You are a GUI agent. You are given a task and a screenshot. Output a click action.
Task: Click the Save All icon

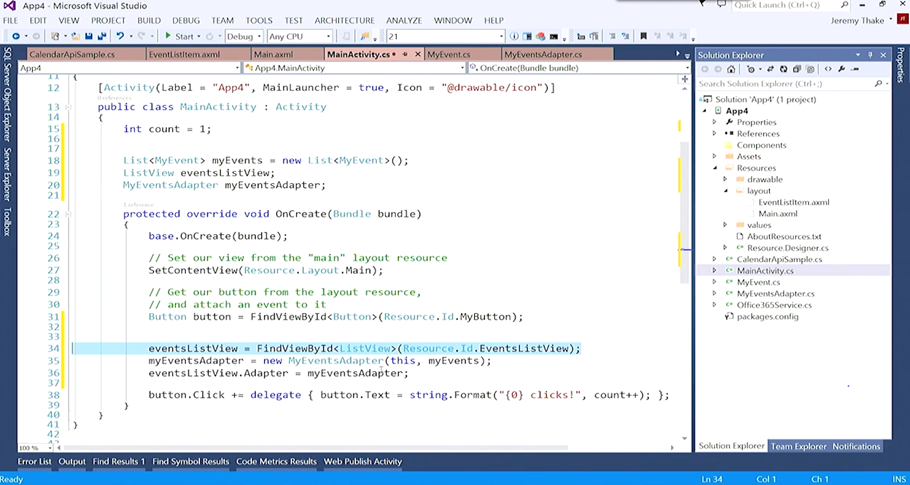pyautogui.click(x=102, y=36)
